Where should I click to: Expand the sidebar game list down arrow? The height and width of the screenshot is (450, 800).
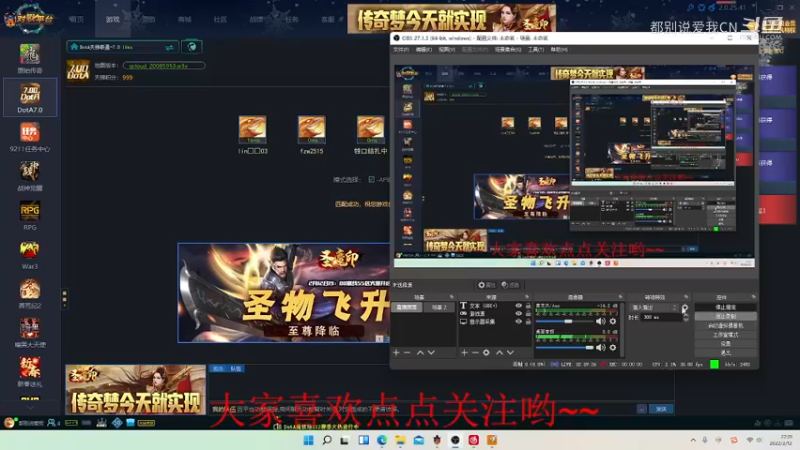pyautogui.click(x=30, y=408)
